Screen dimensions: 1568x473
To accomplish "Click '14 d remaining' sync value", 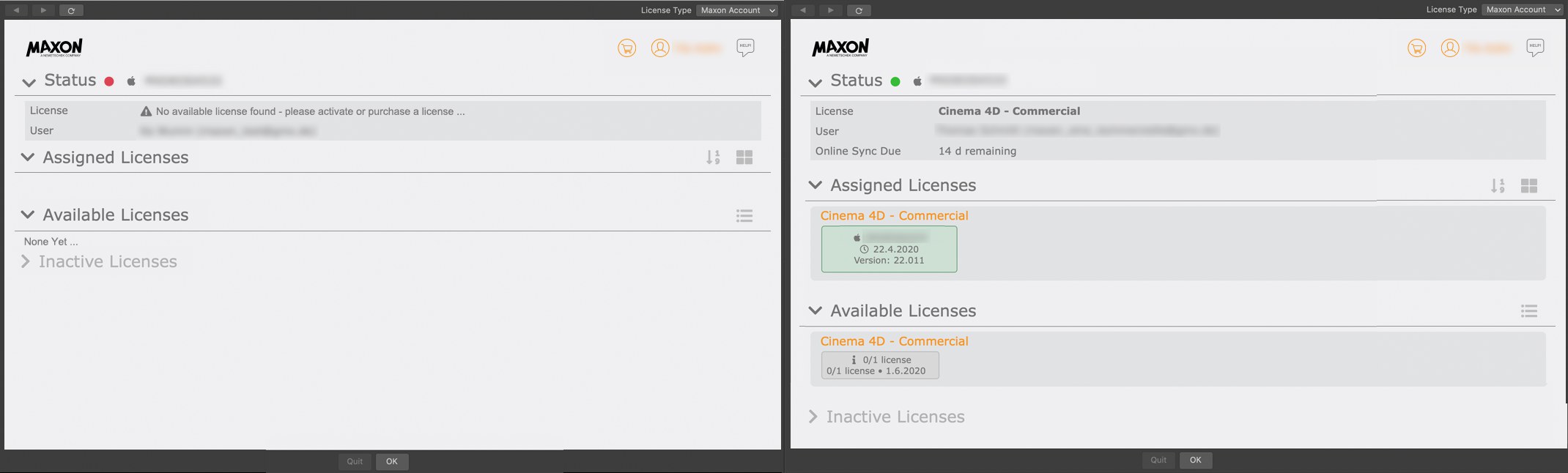I will click(x=977, y=152).
